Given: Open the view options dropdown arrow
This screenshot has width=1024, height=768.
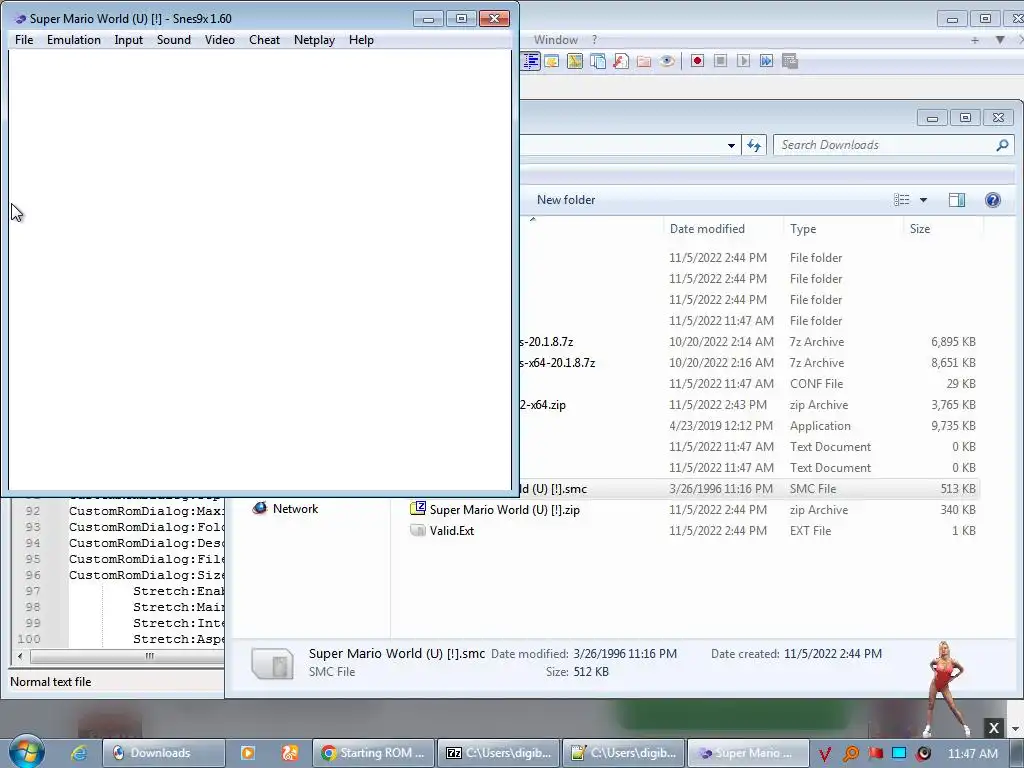Looking at the screenshot, I should click(923, 200).
